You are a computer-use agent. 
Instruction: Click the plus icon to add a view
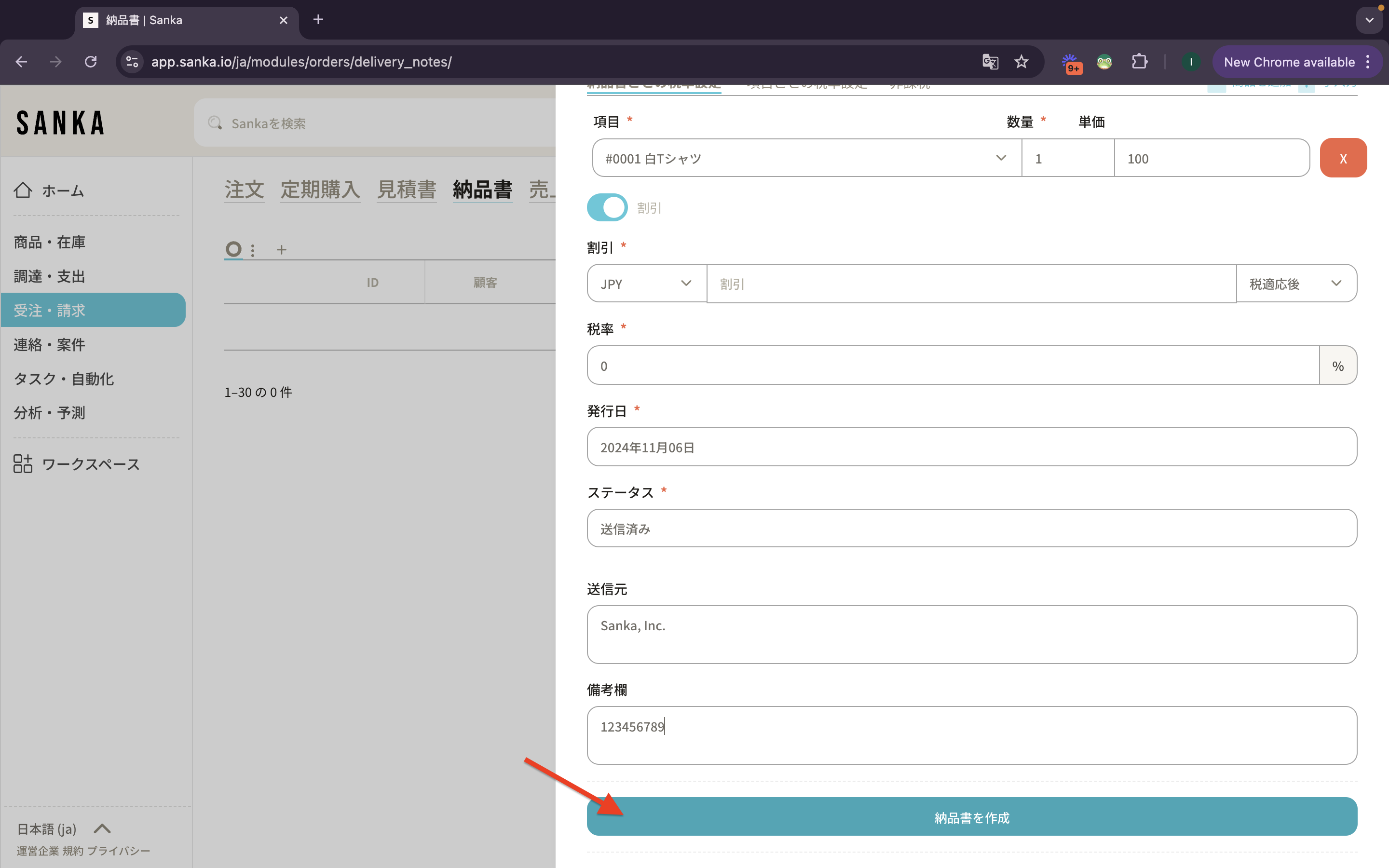[x=281, y=250]
